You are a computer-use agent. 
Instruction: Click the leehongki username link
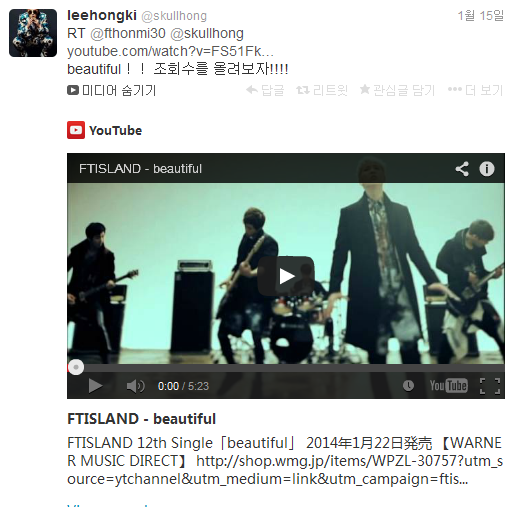pos(102,15)
